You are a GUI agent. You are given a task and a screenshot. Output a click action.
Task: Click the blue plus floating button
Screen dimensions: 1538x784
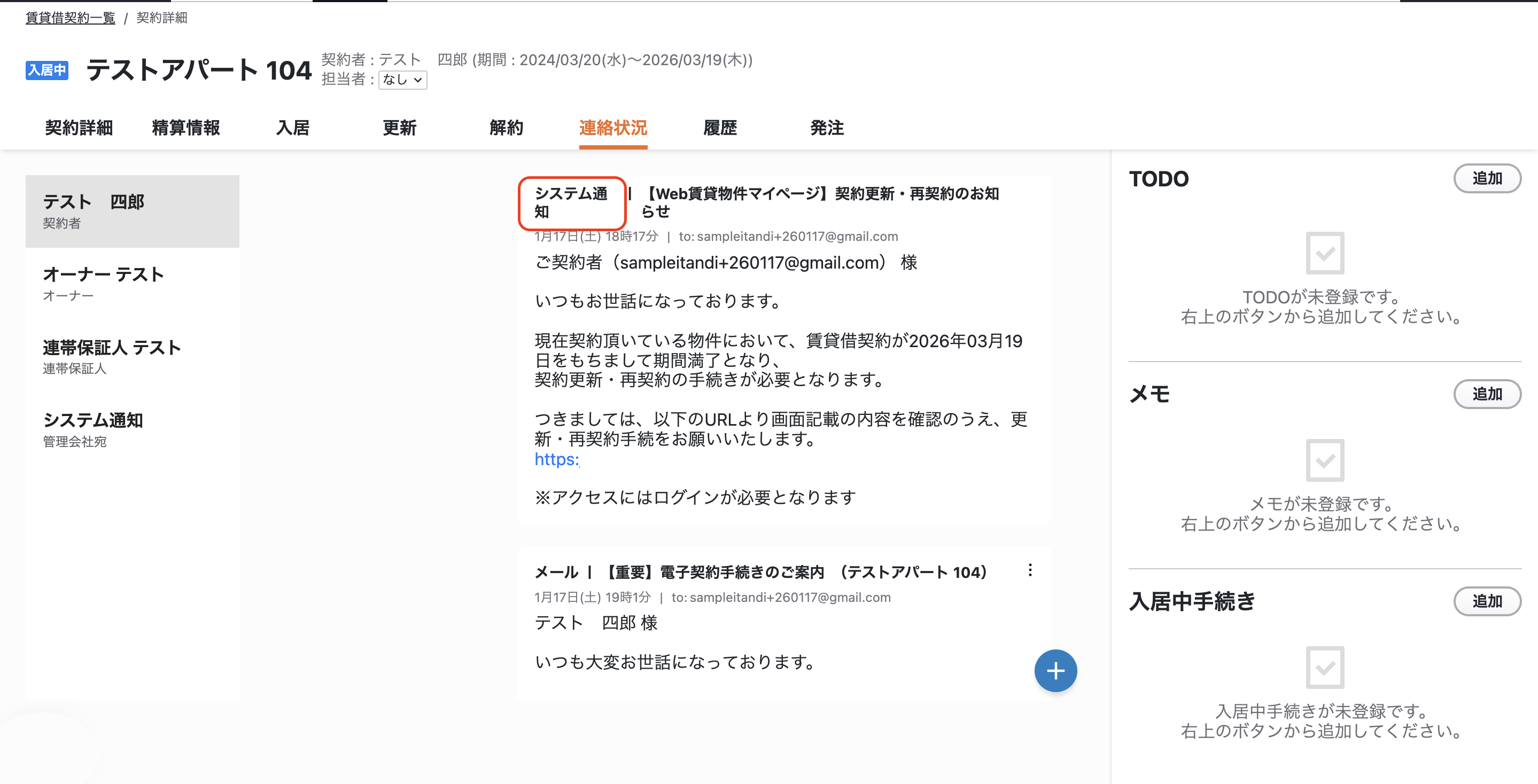tap(1055, 671)
